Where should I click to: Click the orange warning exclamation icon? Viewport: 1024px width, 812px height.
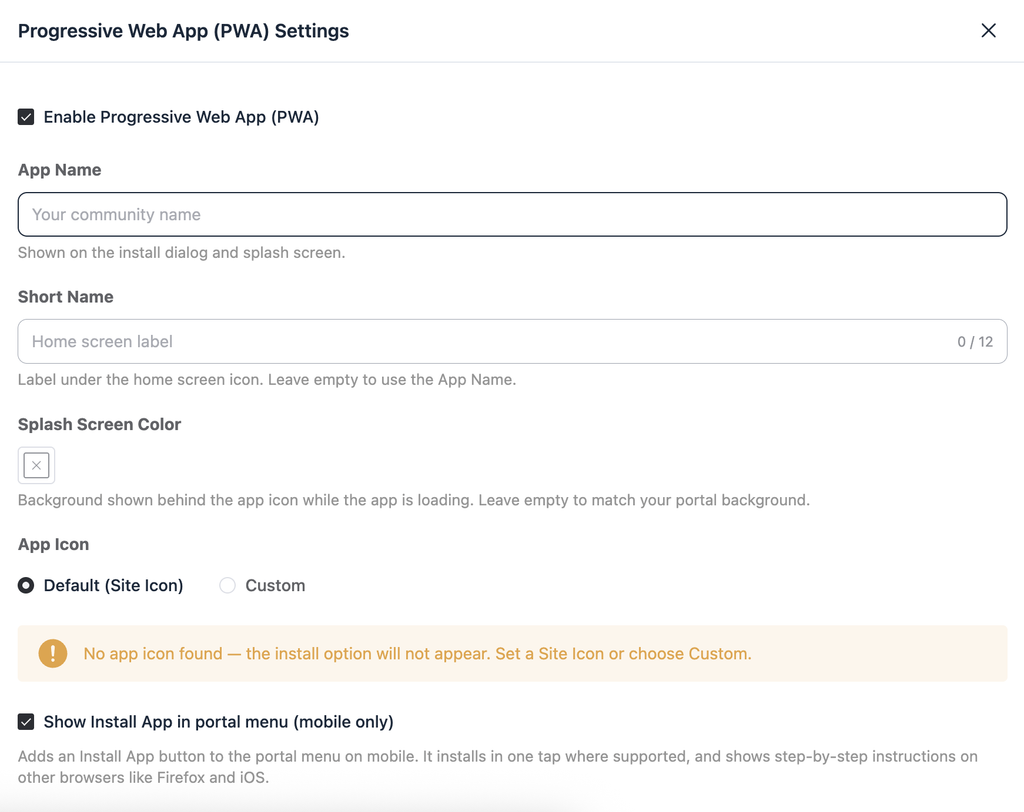pos(53,653)
